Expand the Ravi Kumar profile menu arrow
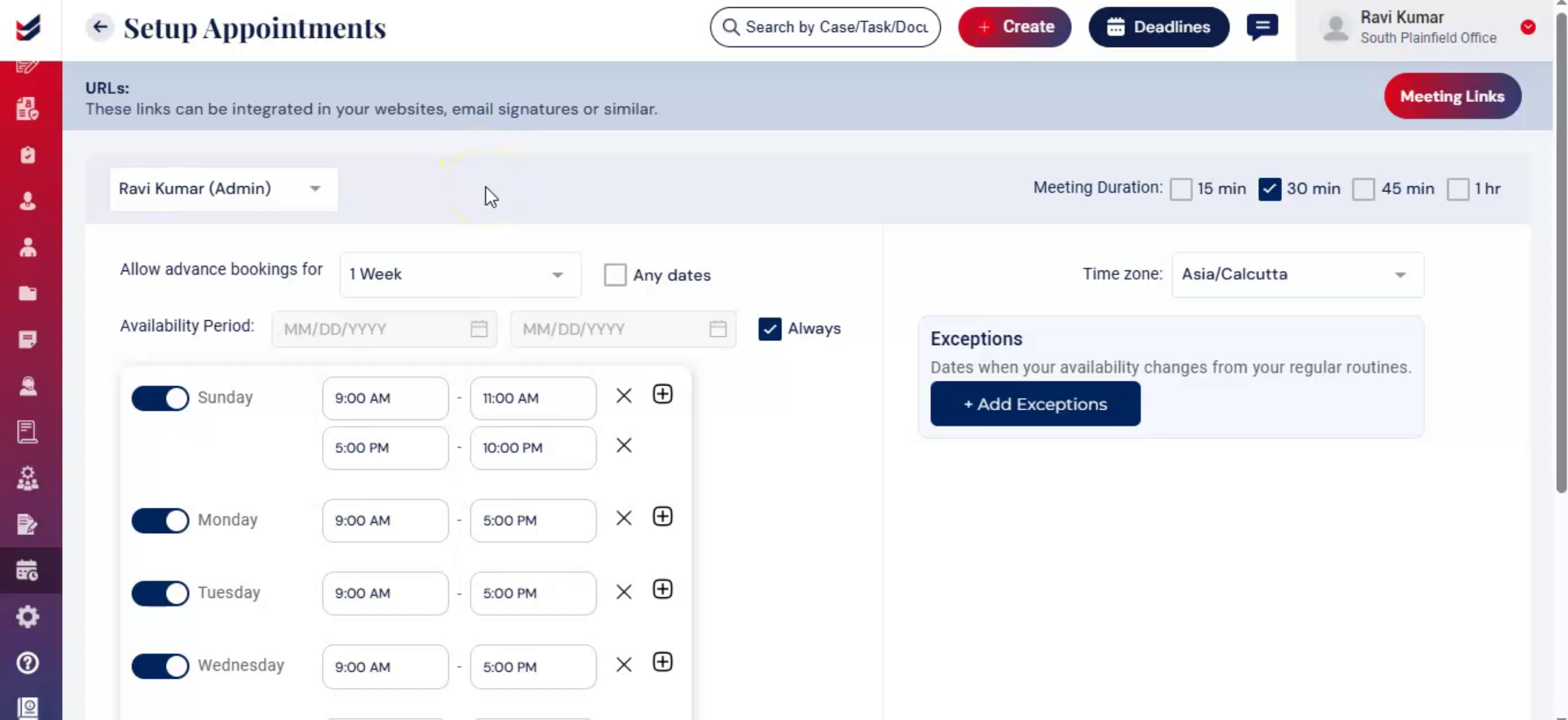 [x=1527, y=27]
